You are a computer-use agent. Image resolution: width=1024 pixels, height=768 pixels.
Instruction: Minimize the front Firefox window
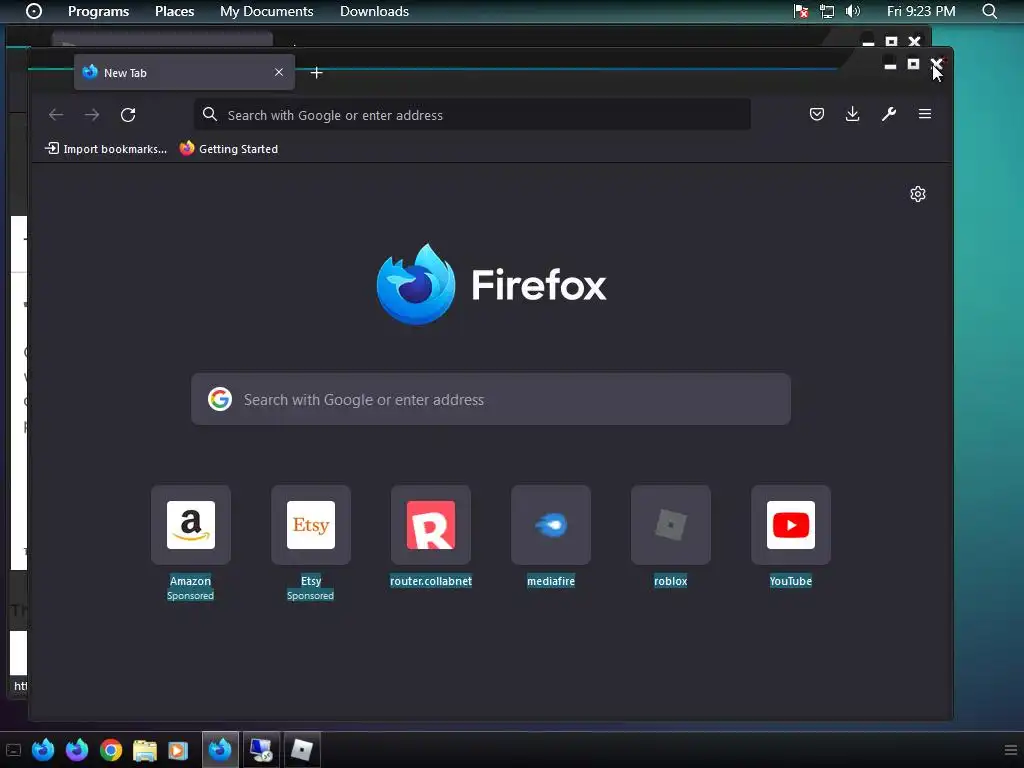click(889, 65)
